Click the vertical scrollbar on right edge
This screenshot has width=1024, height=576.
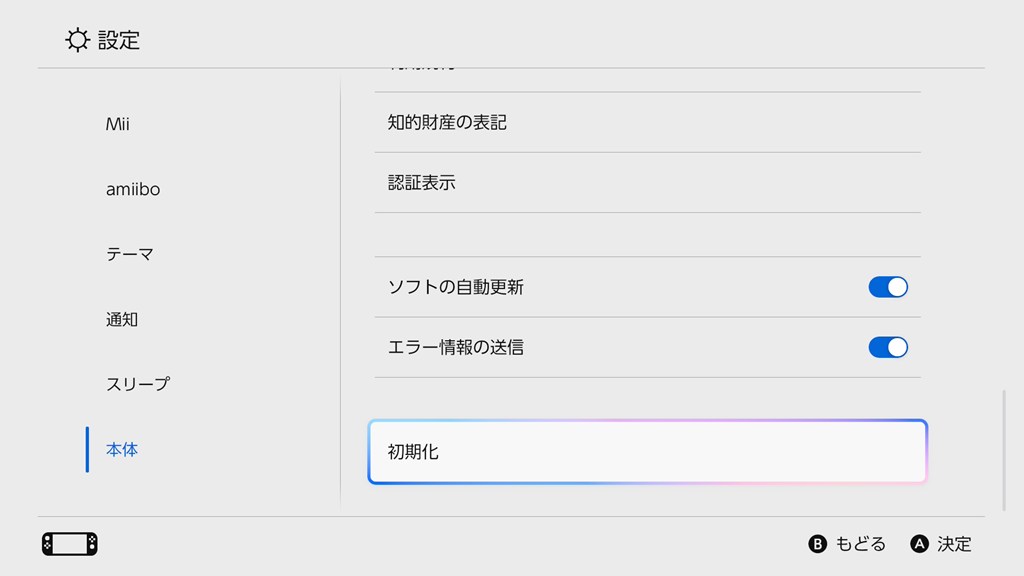click(1004, 450)
